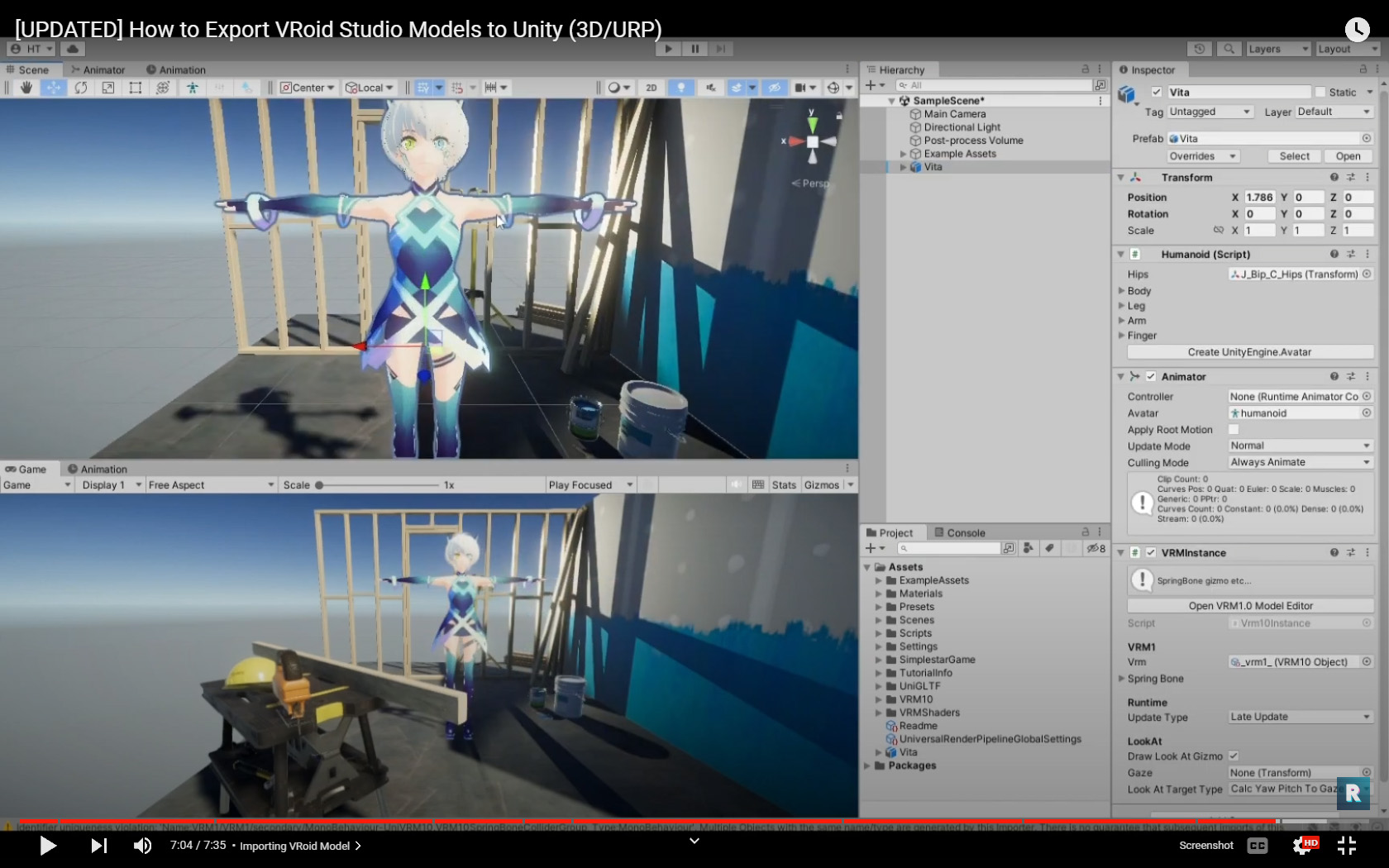The image size is (1389, 868).
Task: Open the Layers dropdown
Action: pos(1278,49)
